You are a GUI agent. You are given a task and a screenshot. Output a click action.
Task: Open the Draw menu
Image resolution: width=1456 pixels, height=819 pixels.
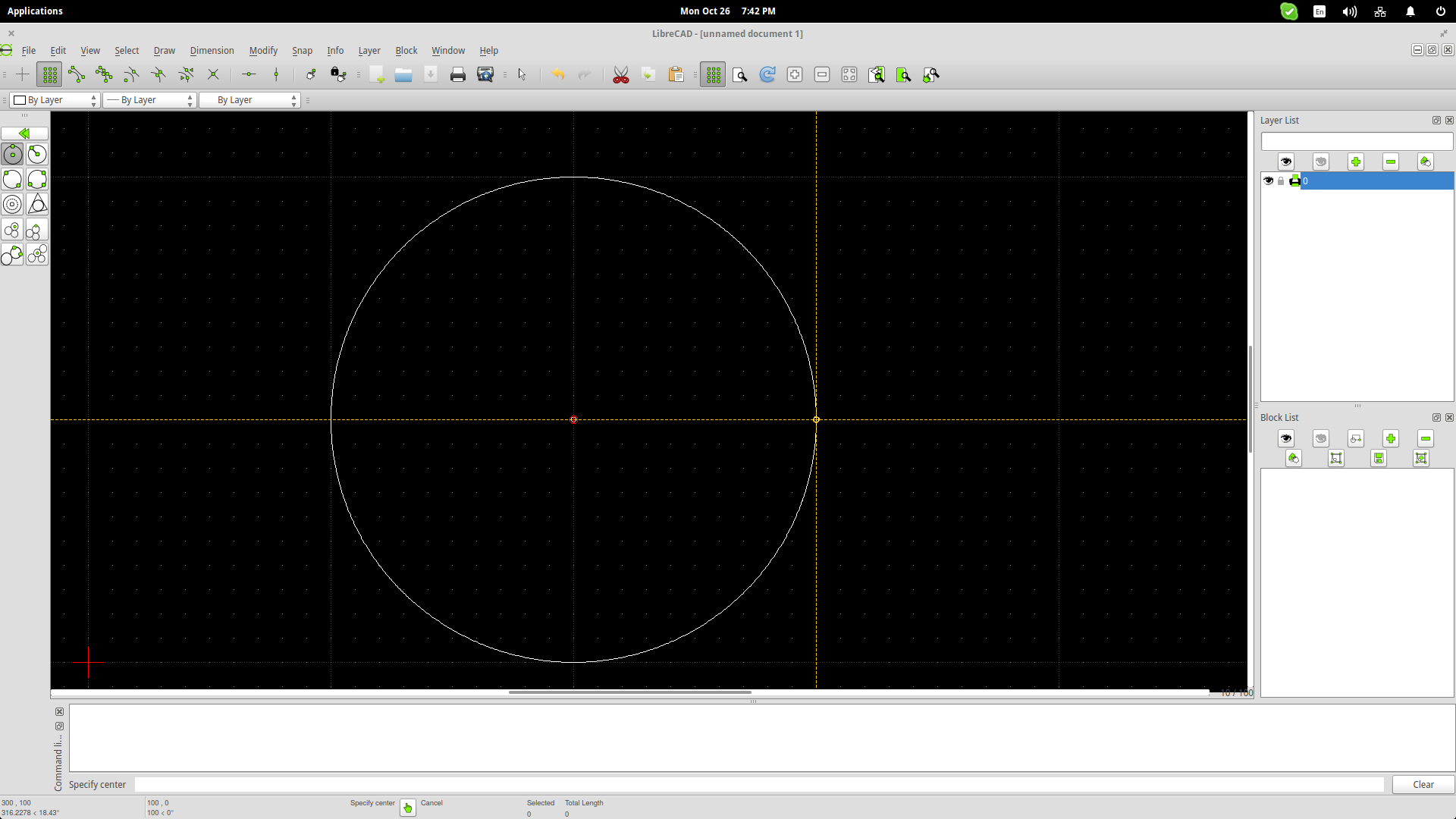[165, 51]
